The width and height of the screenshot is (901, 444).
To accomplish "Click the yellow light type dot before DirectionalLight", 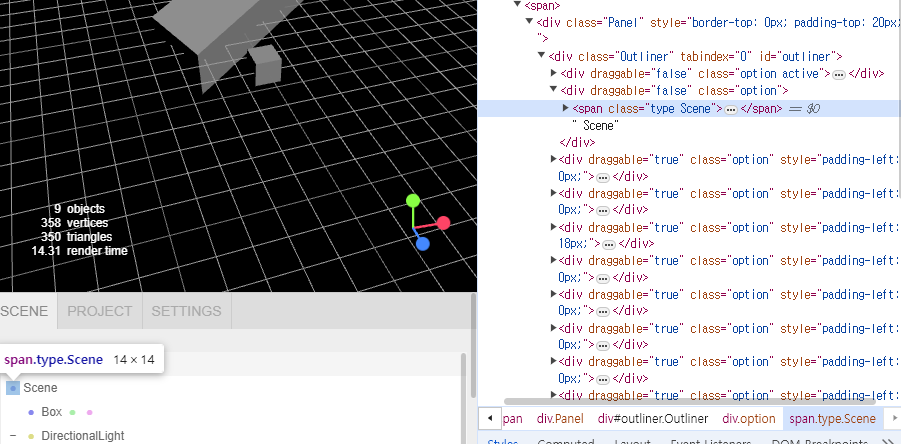I will pyautogui.click(x=31, y=437).
